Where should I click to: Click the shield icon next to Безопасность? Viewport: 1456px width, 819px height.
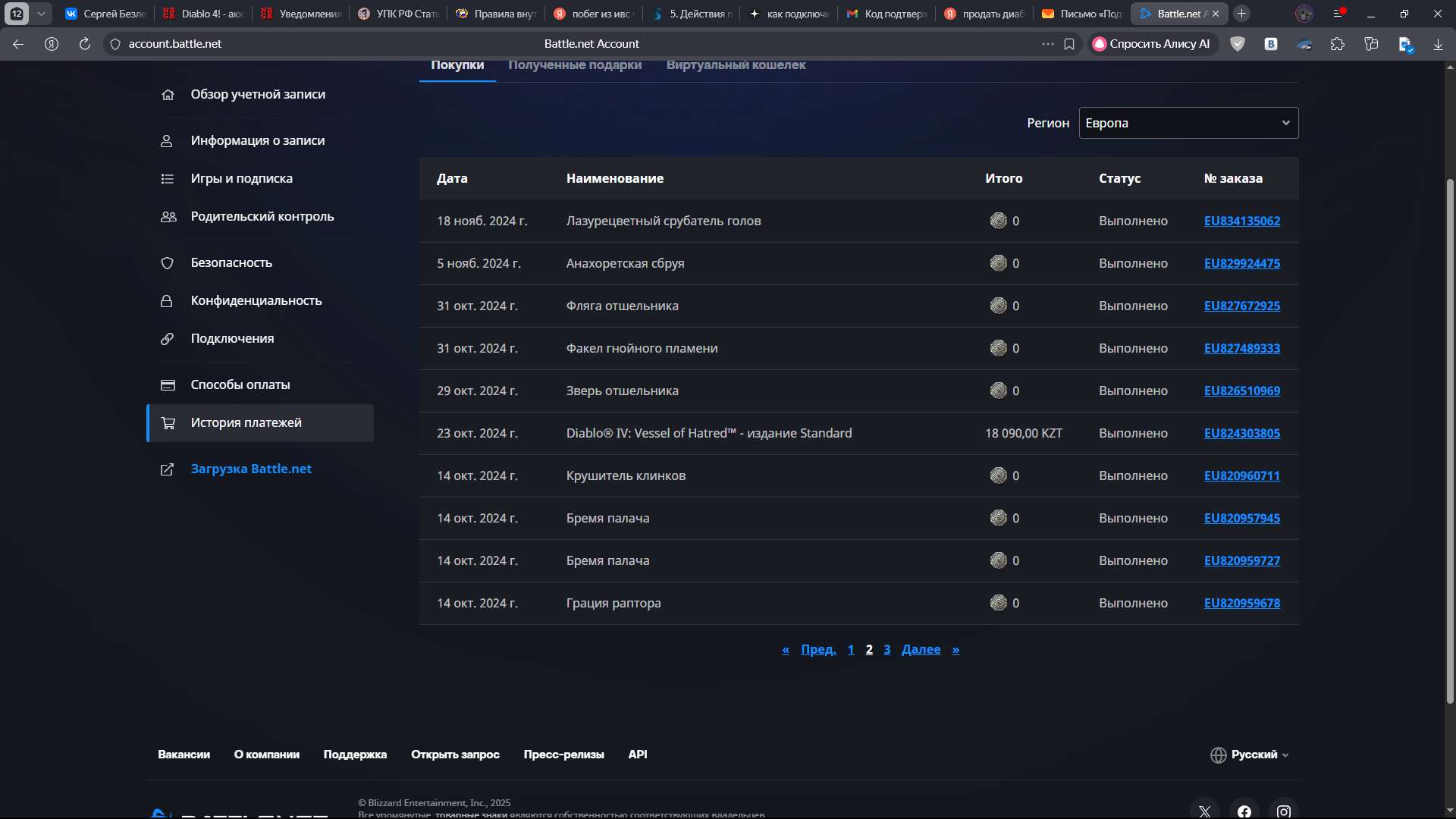168,263
